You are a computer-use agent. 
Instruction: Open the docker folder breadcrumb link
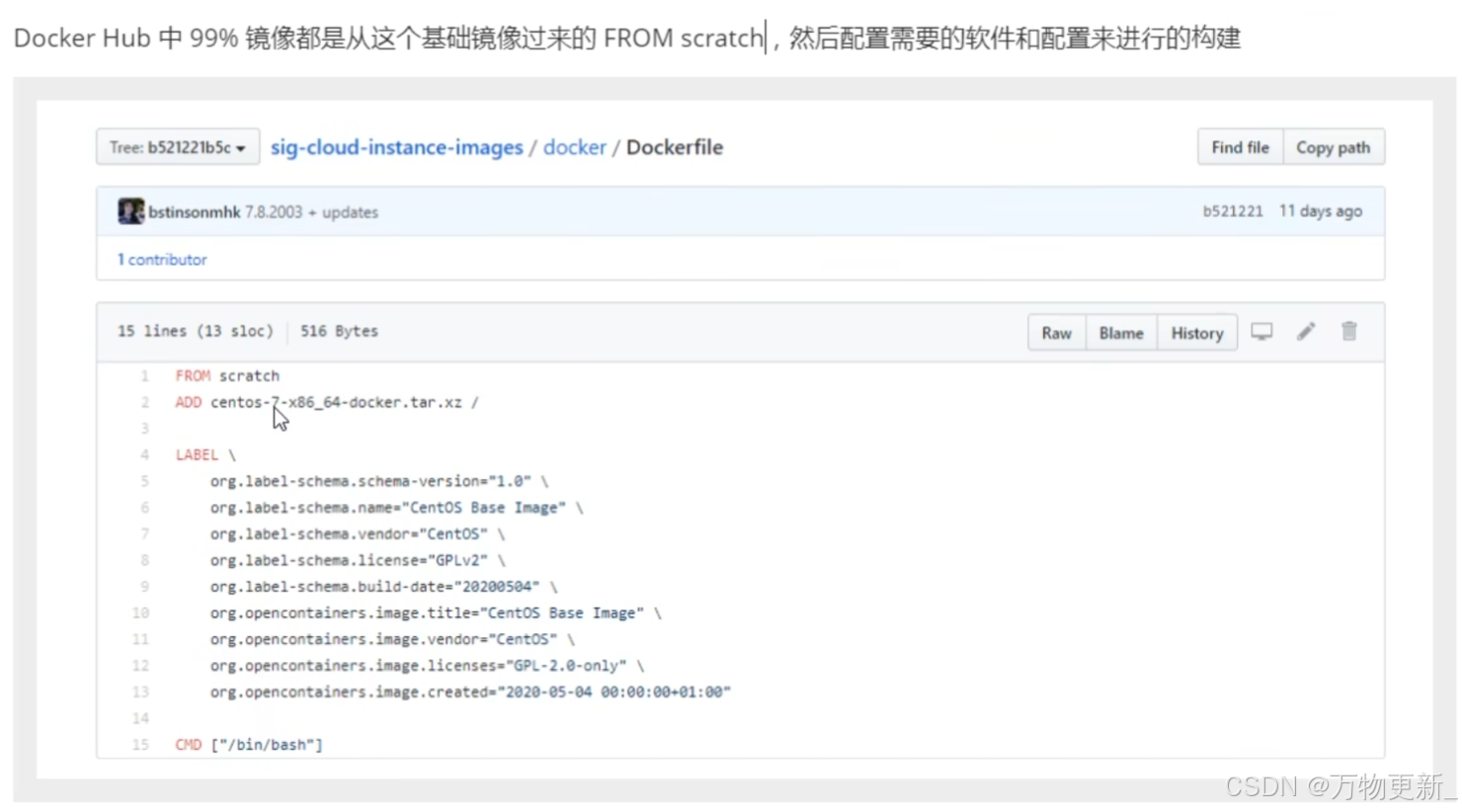[x=575, y=147]
